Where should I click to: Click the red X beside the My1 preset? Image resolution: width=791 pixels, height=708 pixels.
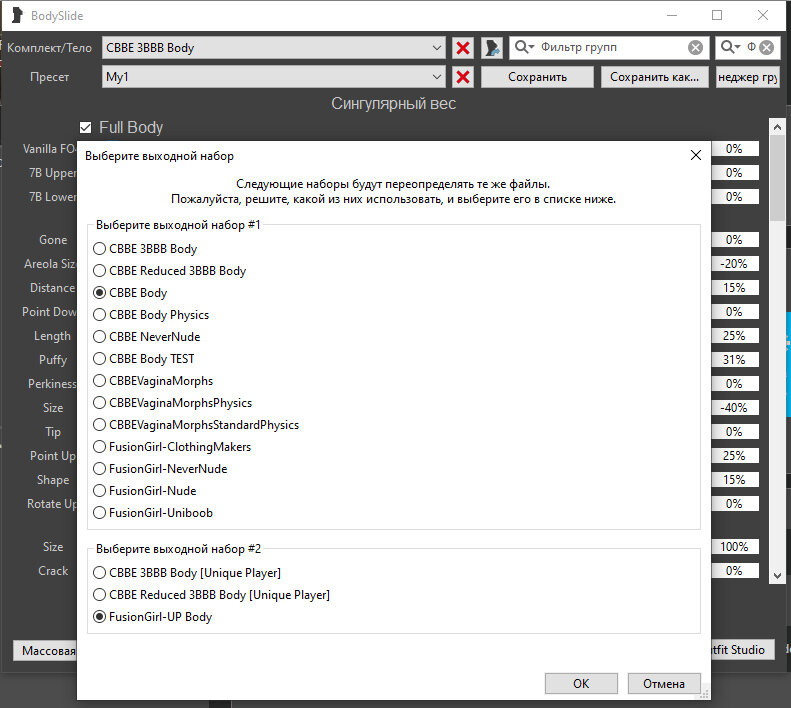463,77
